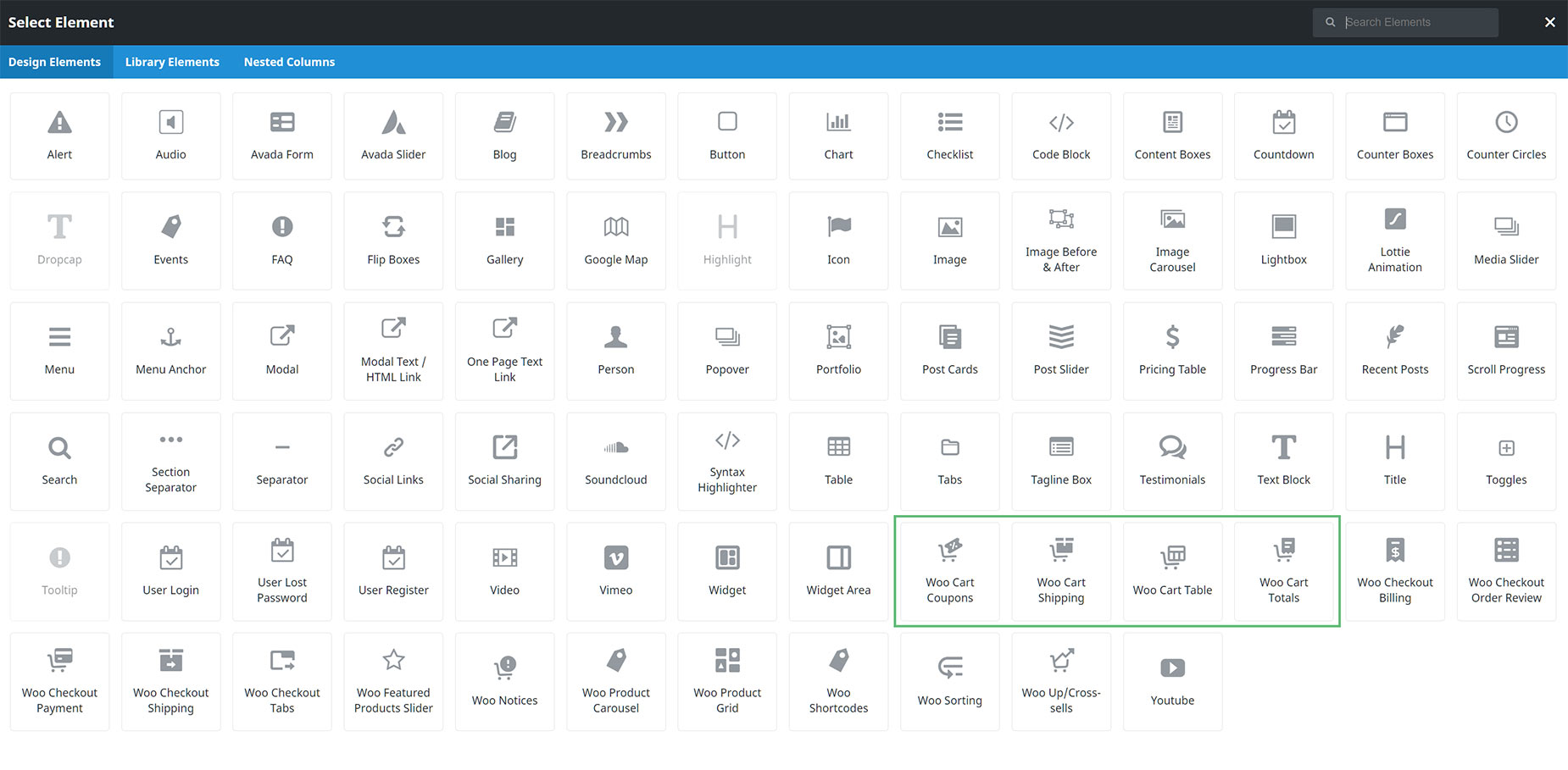Insert the Woo Cart Table element
Screen dimensions: 1568x770
1172,571
